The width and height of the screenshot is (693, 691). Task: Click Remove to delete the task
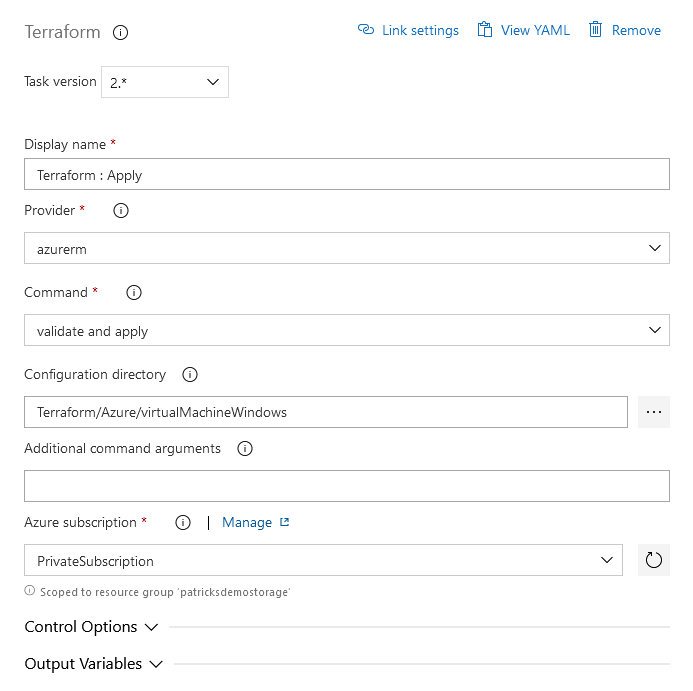[x=625, y=30]
